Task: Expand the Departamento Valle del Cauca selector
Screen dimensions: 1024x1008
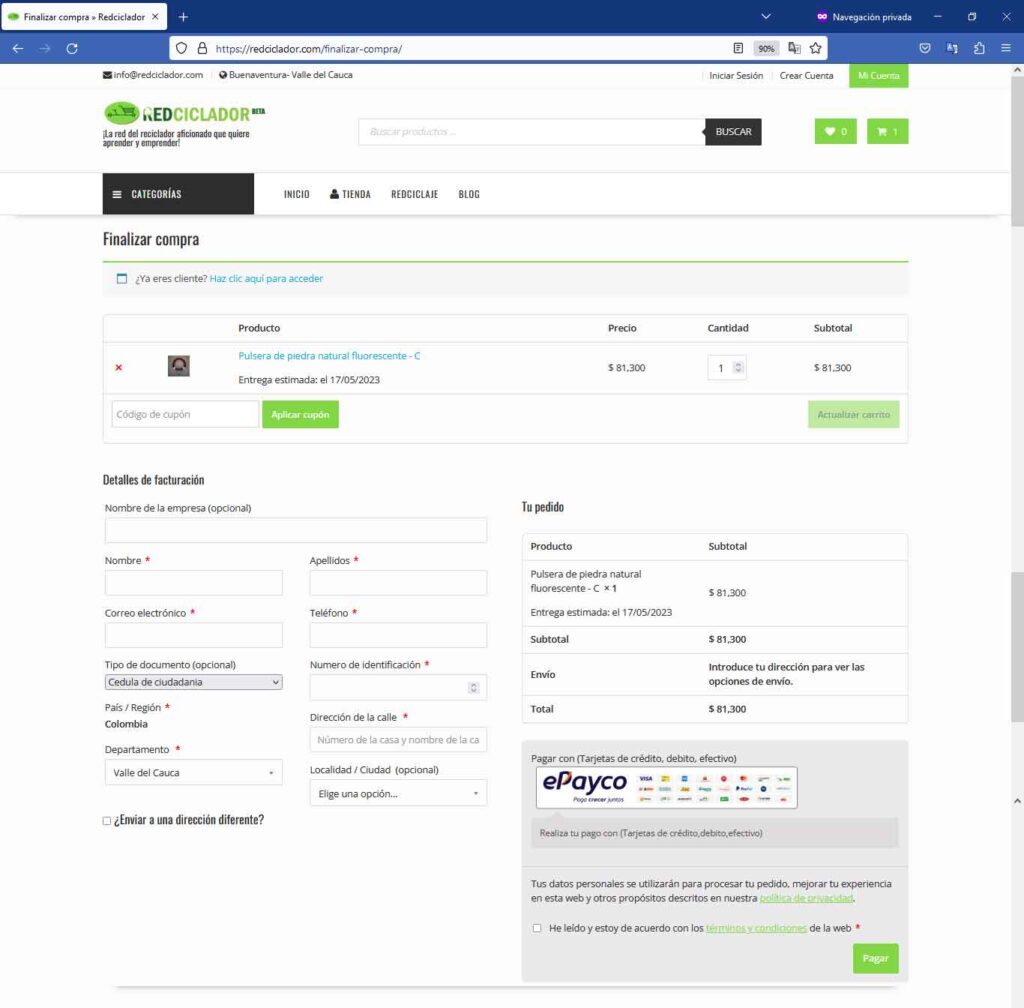Action: (193, 773)
